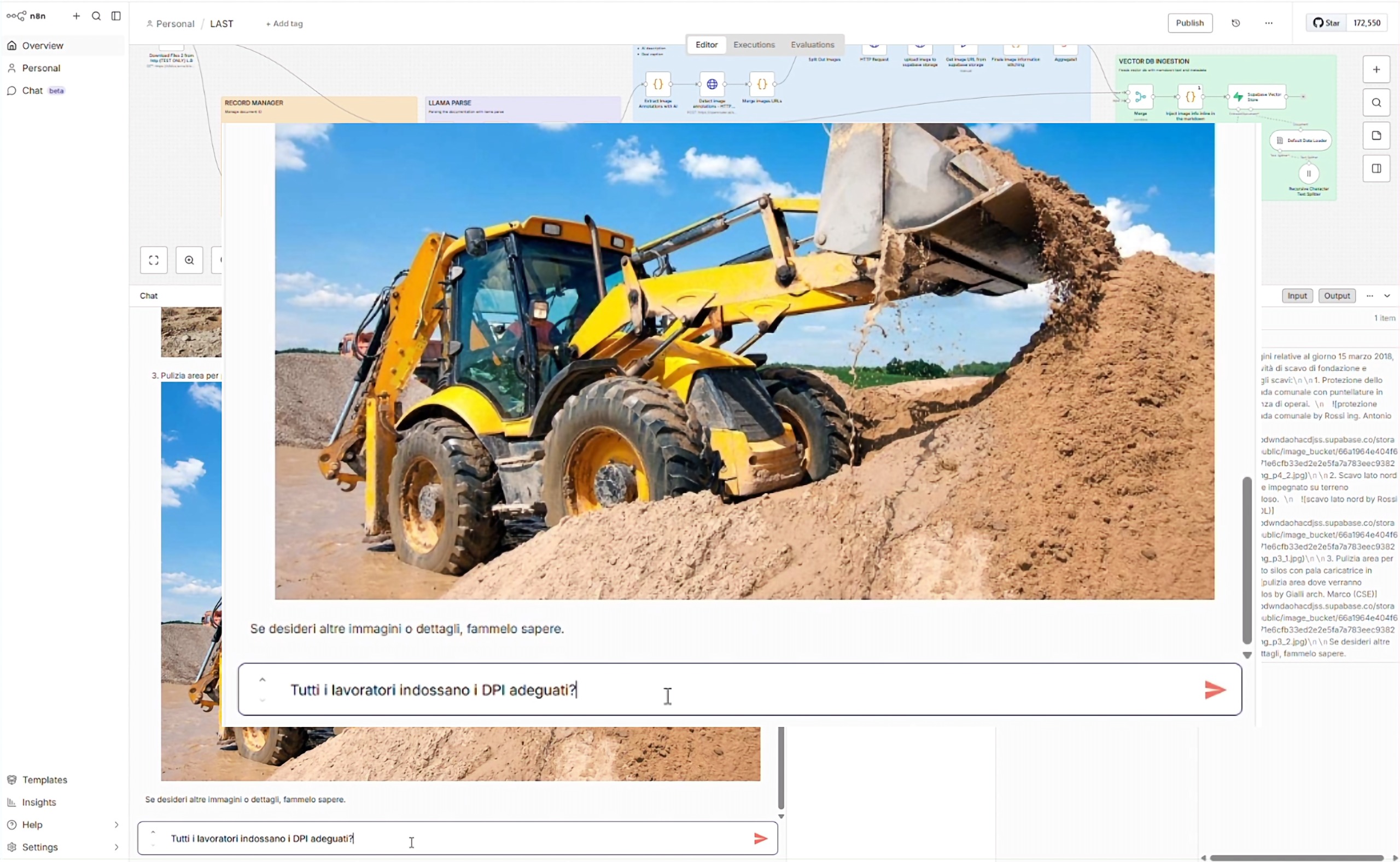Screen dimensions: 1400x862
Task: Open workflow history clock icon
Action: (1236, 24)
